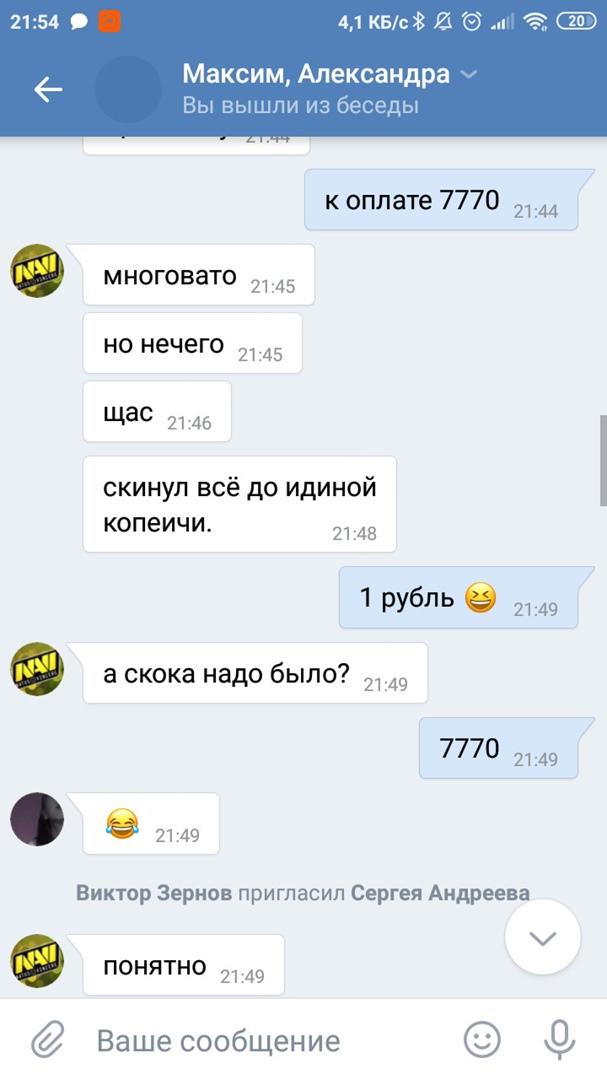The height and width of the screenshot is (1080, 607).
Task: Jump to latest messages with the down-chevron button
Action: 542,938
